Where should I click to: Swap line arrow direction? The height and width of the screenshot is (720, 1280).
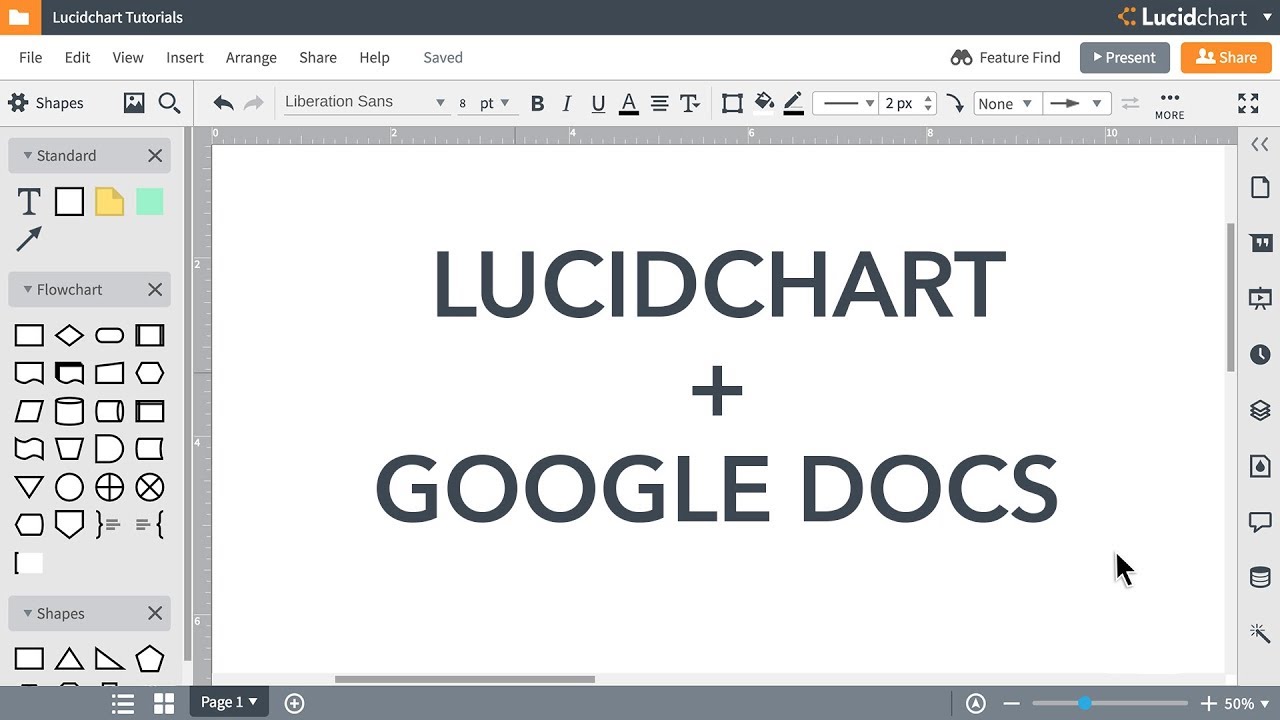[1130, 103]
